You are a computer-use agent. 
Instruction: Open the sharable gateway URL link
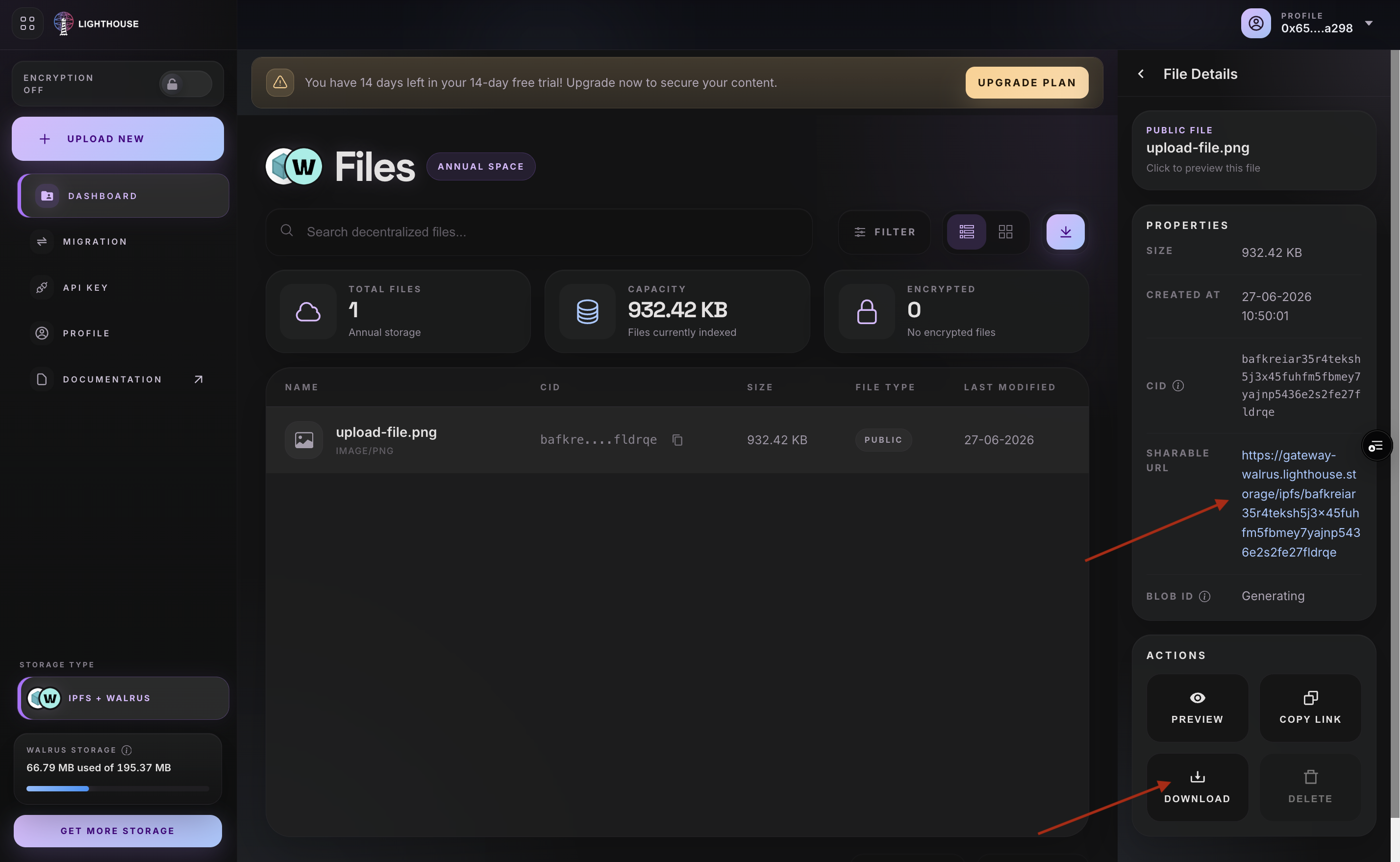[1301, 504]
